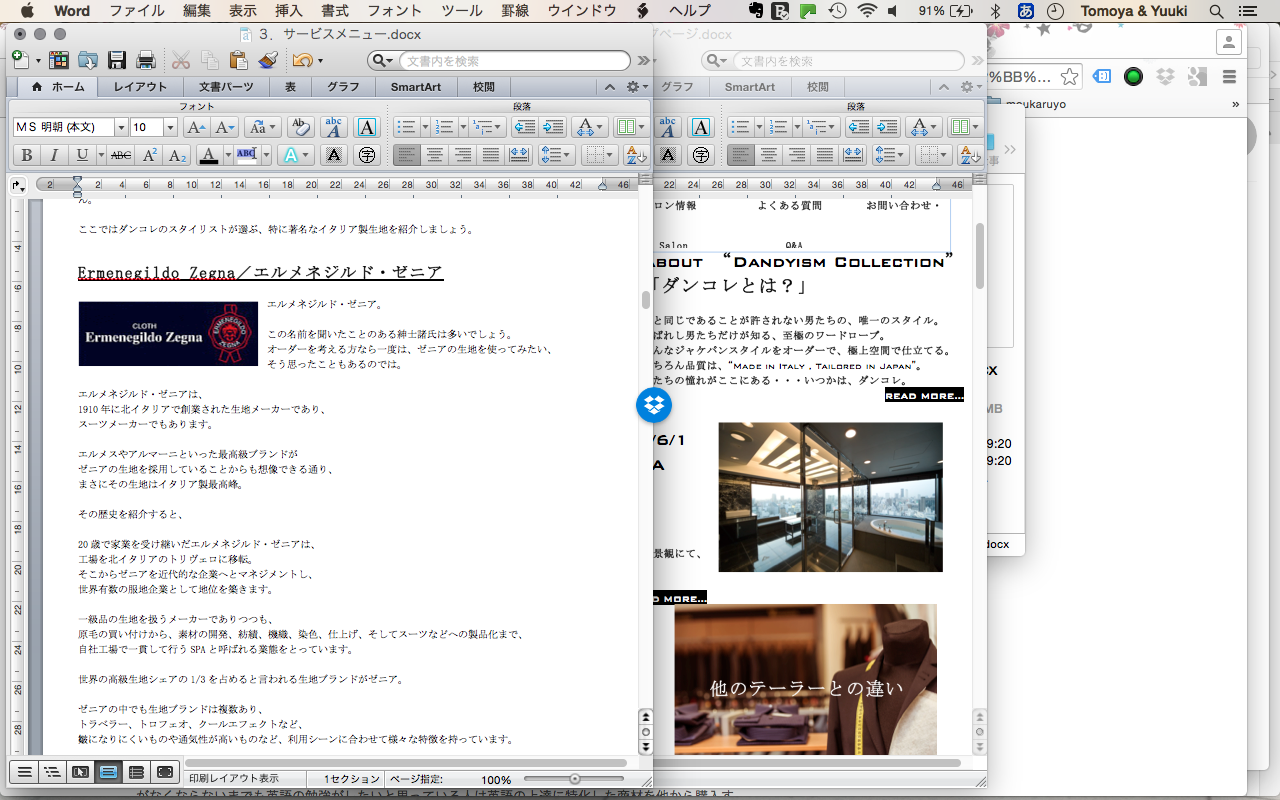This screenshot has width=1280, height=800.
Task: Sort text A to Z in front window
Action: 636,155
